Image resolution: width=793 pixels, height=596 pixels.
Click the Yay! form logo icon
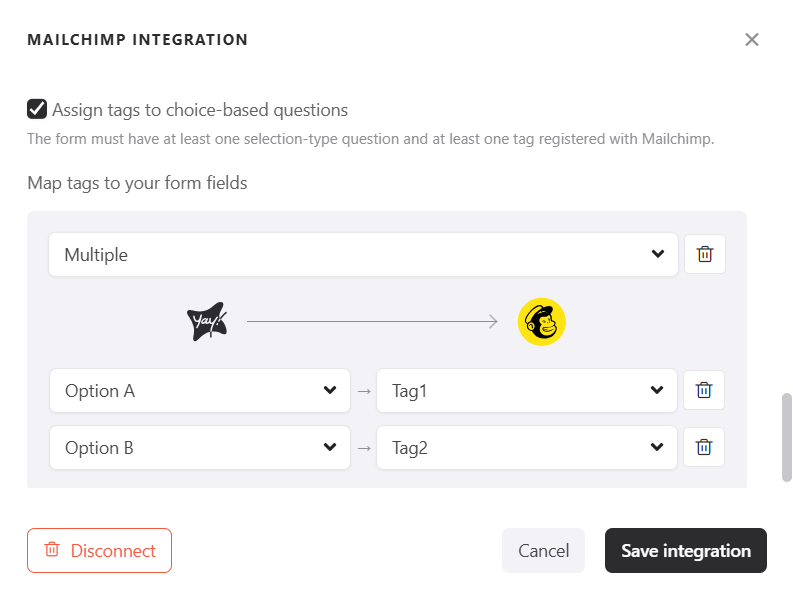(207, 321)
